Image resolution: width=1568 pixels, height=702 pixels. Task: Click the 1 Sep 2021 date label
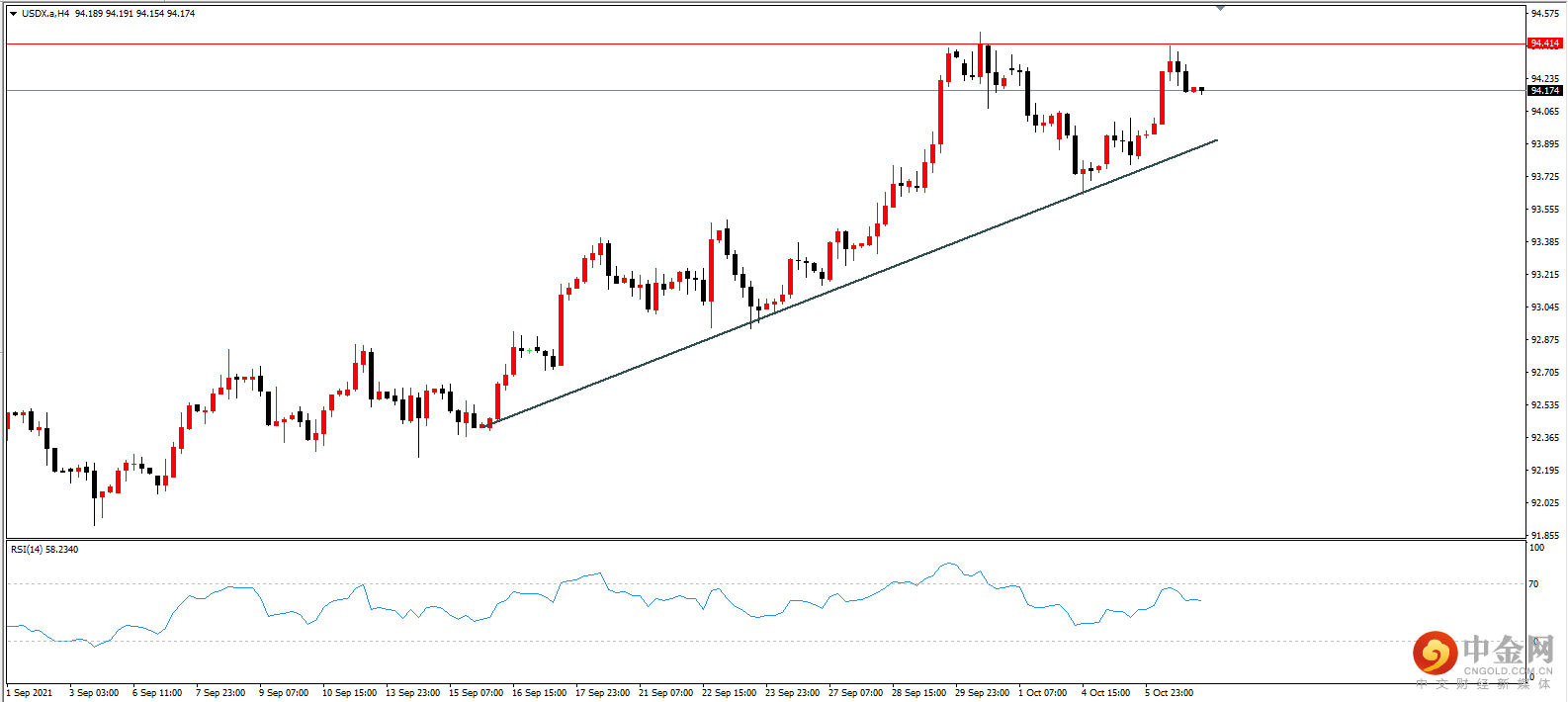click(x=30, y=693)
